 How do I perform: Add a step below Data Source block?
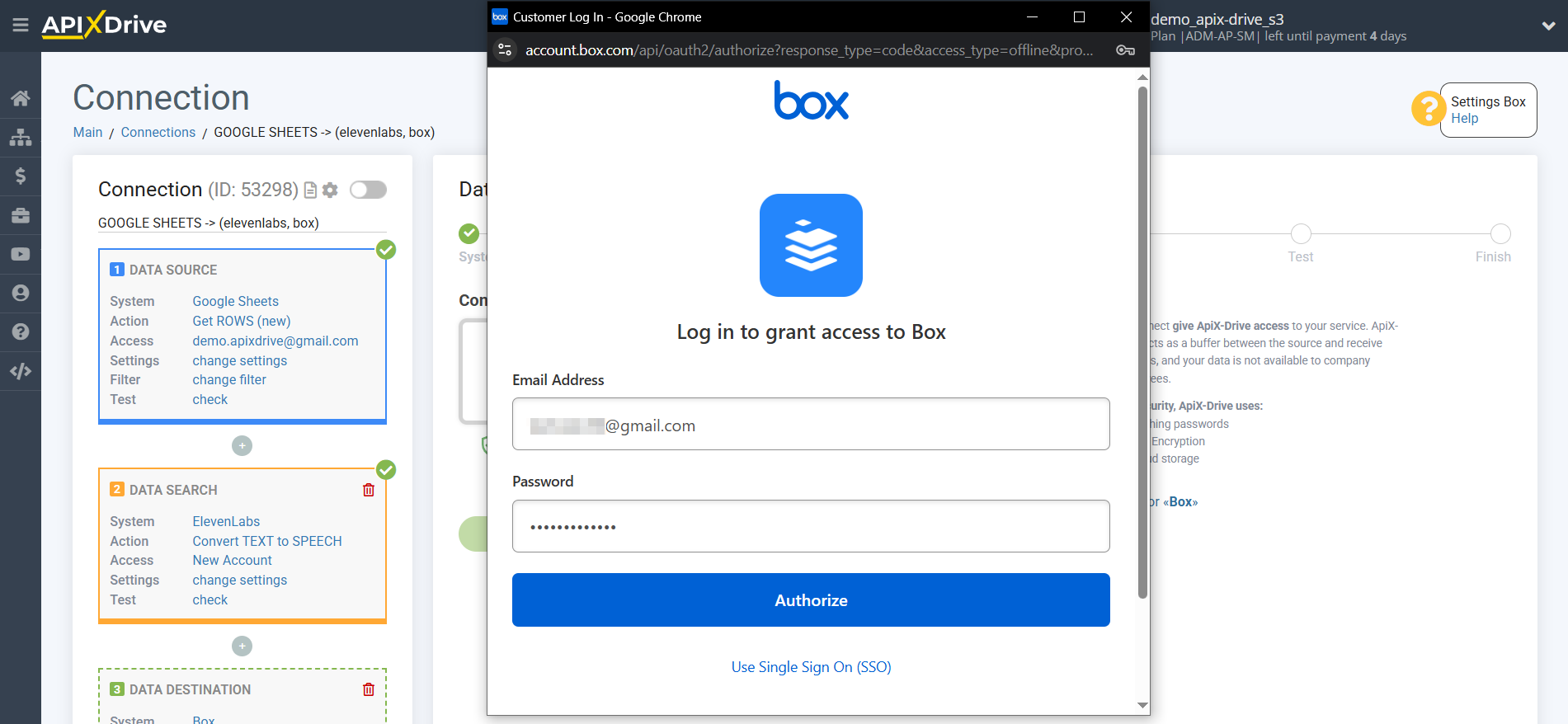tap(242, 445)
